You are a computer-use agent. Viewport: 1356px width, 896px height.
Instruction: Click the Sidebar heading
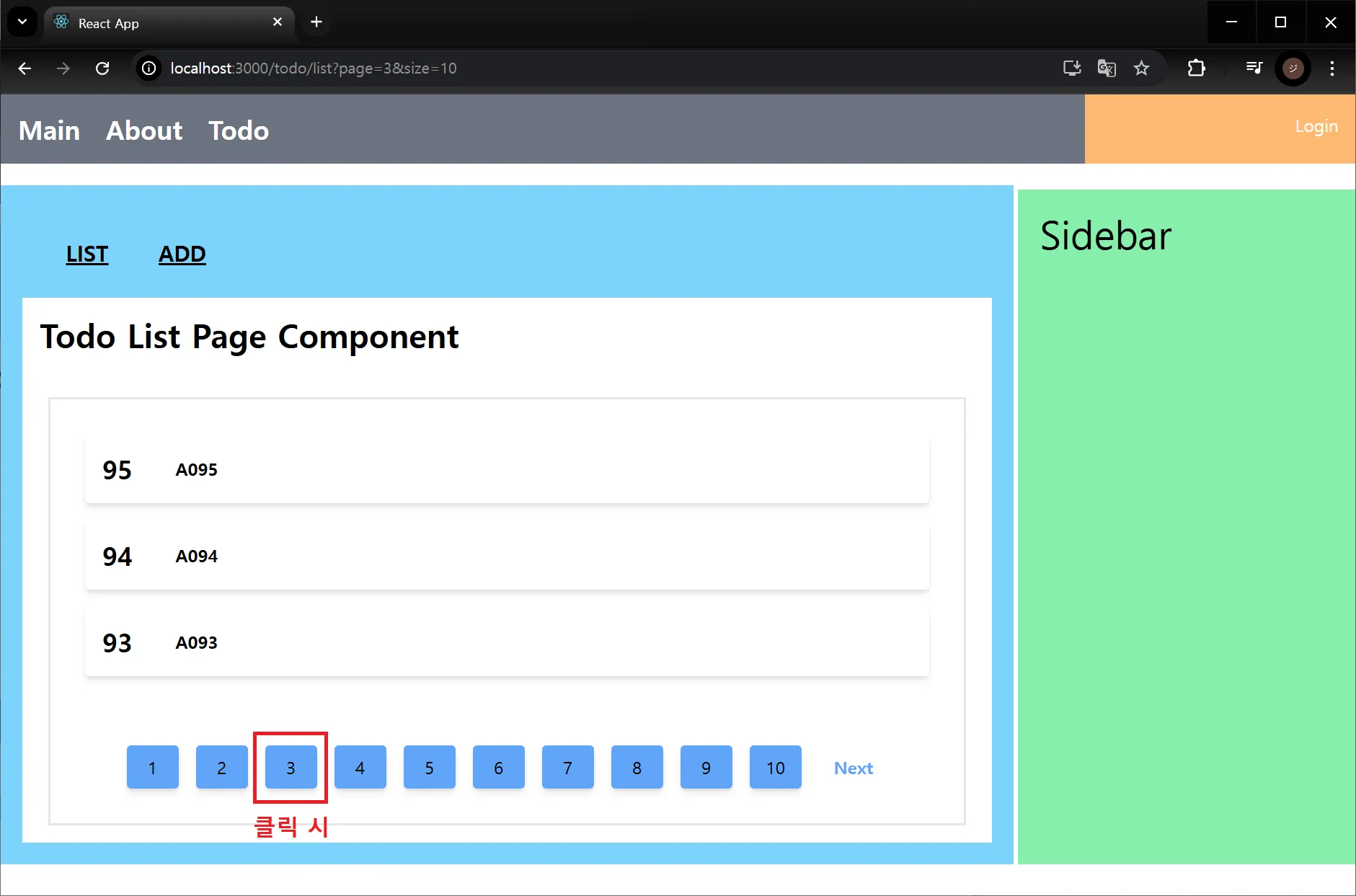[1106, 236]
